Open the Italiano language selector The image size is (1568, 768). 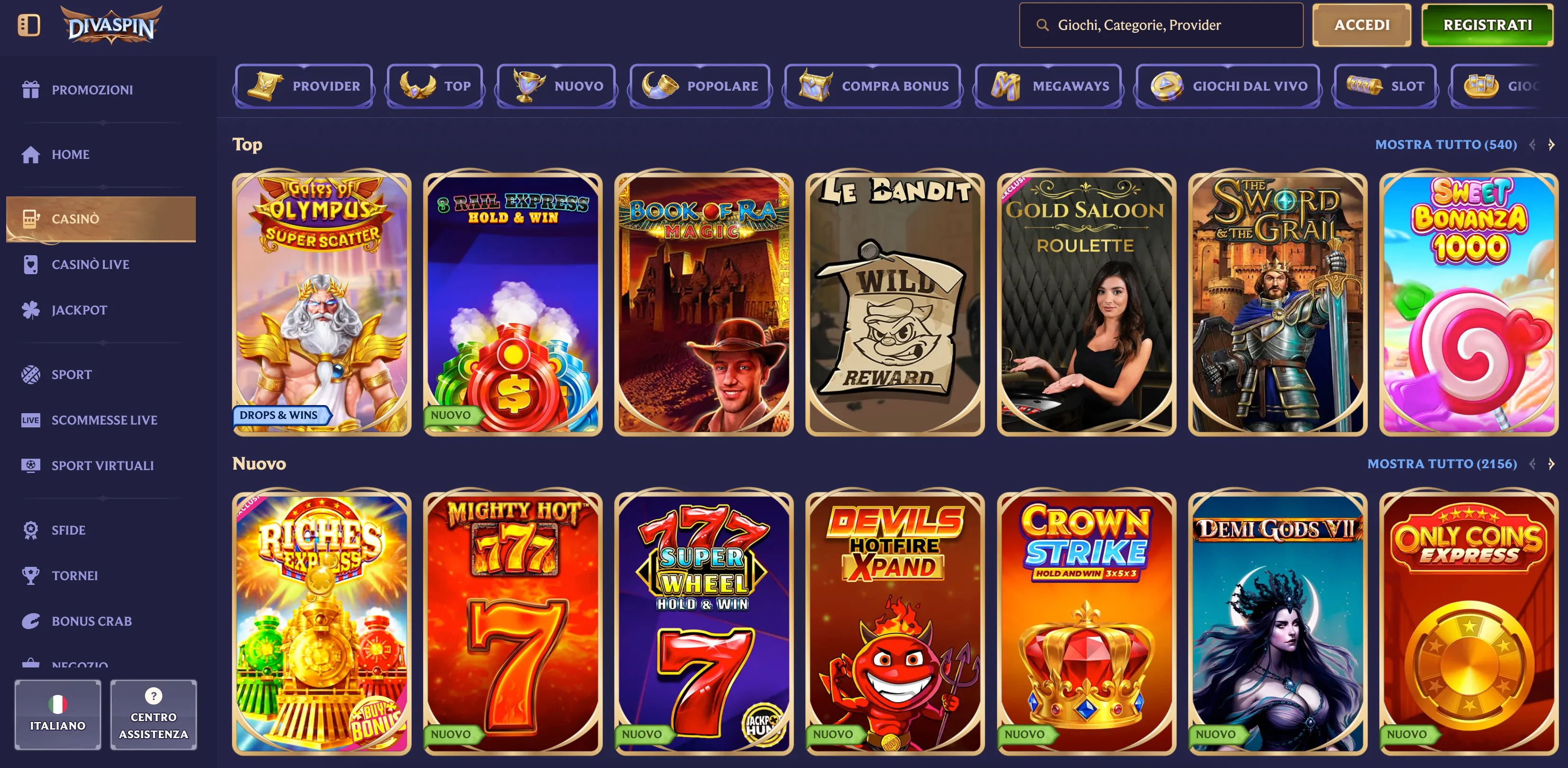click(x=58, y=714)
